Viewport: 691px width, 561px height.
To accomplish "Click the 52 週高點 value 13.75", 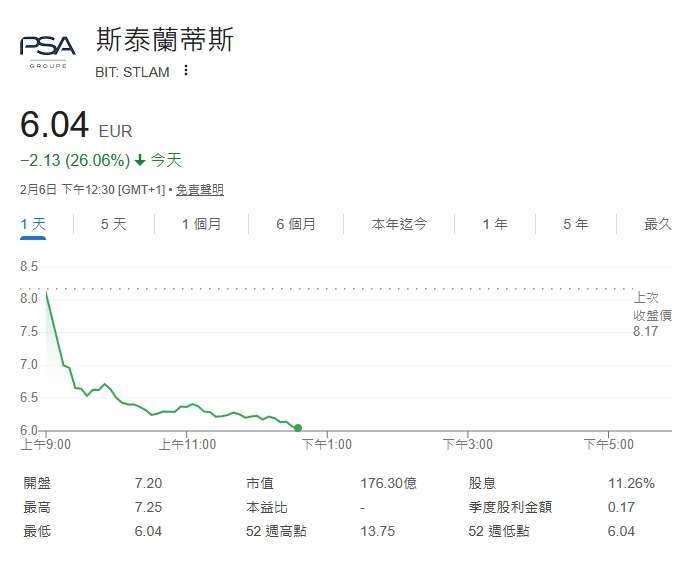I will pyautogui.click(x=378, y=531).
